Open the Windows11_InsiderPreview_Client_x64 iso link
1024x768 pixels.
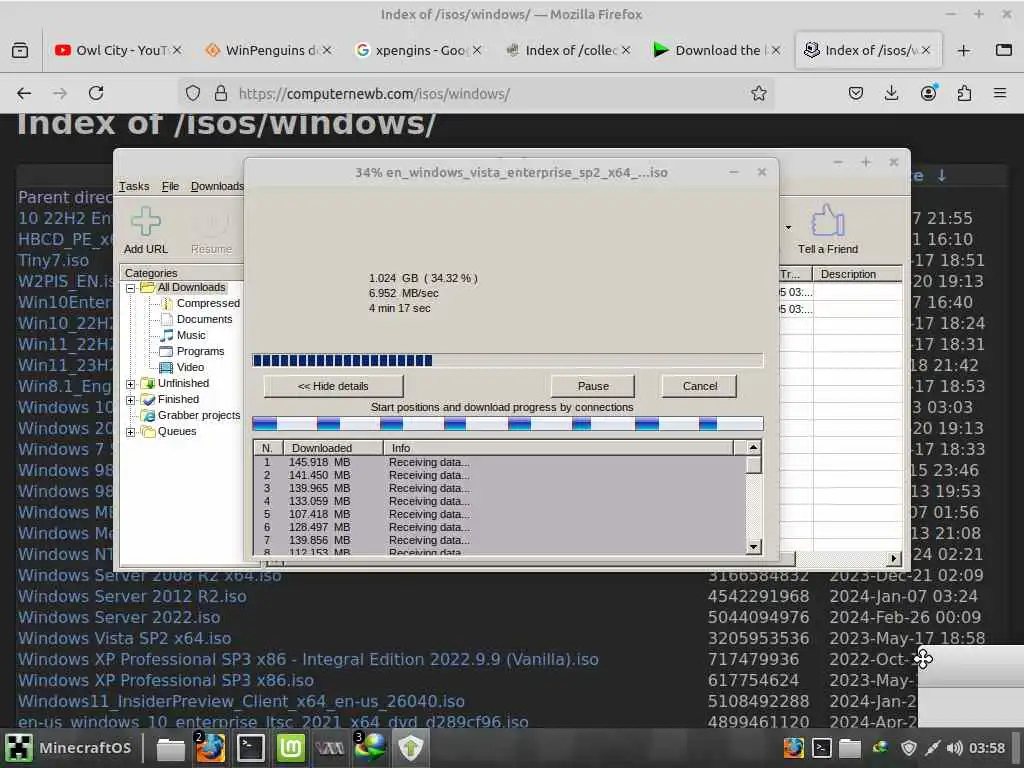[241, 701]
